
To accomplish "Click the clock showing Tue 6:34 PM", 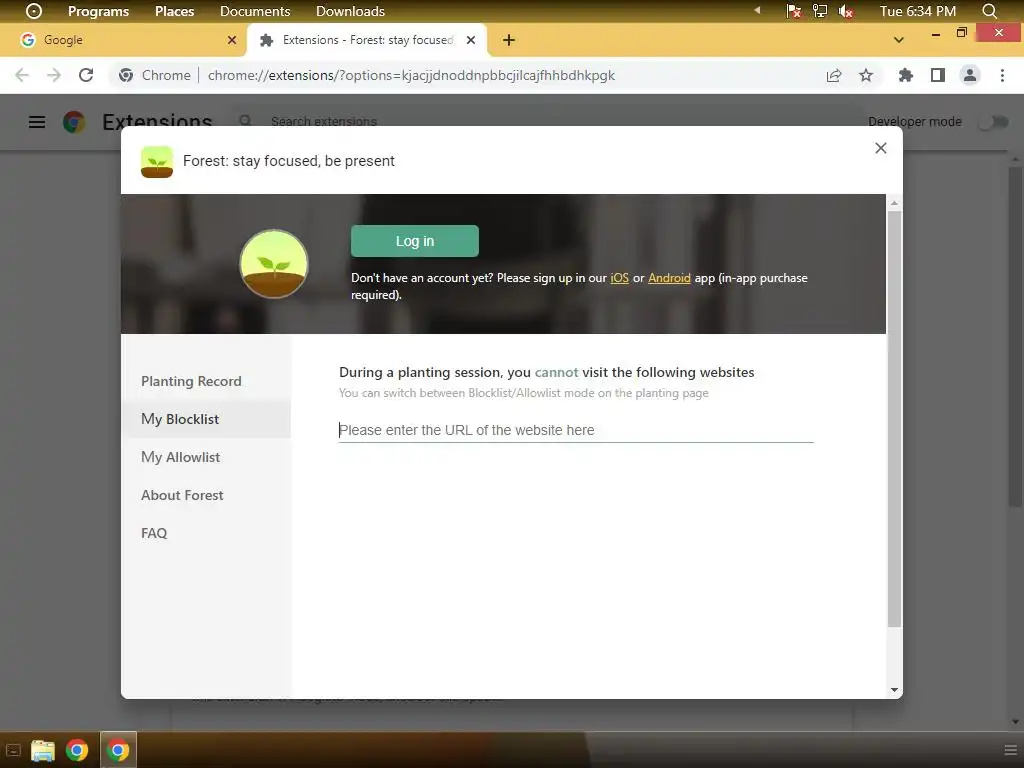I will (x=918, y=11).
